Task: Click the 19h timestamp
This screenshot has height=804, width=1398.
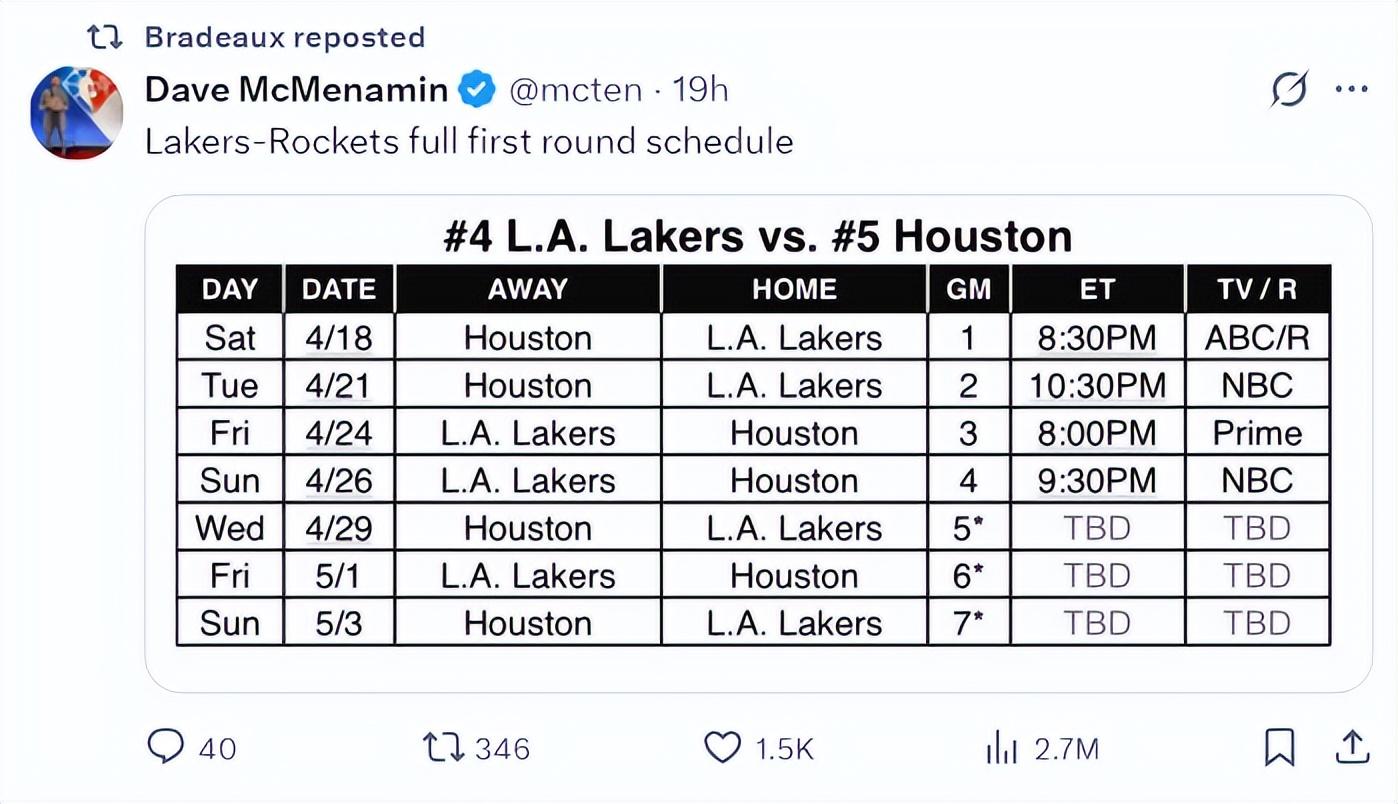Action: [x=700, y=90]
